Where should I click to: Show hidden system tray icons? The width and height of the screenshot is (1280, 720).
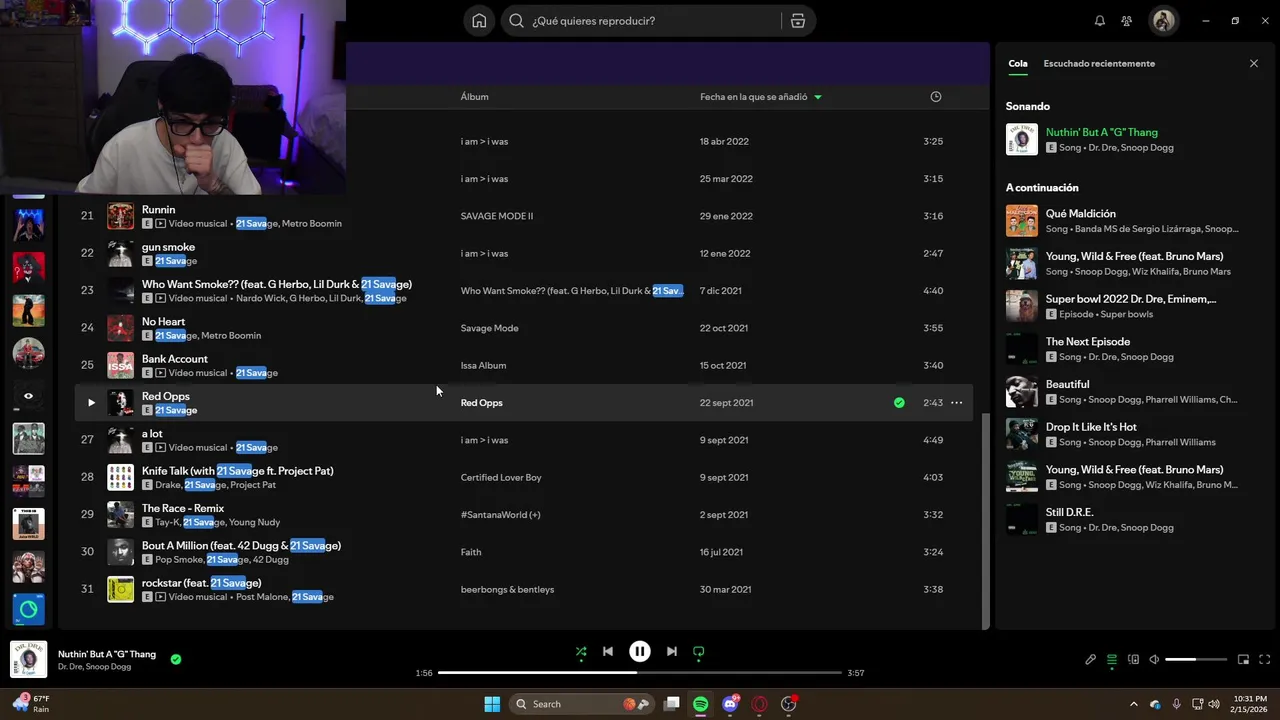[x=1133, y=704]
